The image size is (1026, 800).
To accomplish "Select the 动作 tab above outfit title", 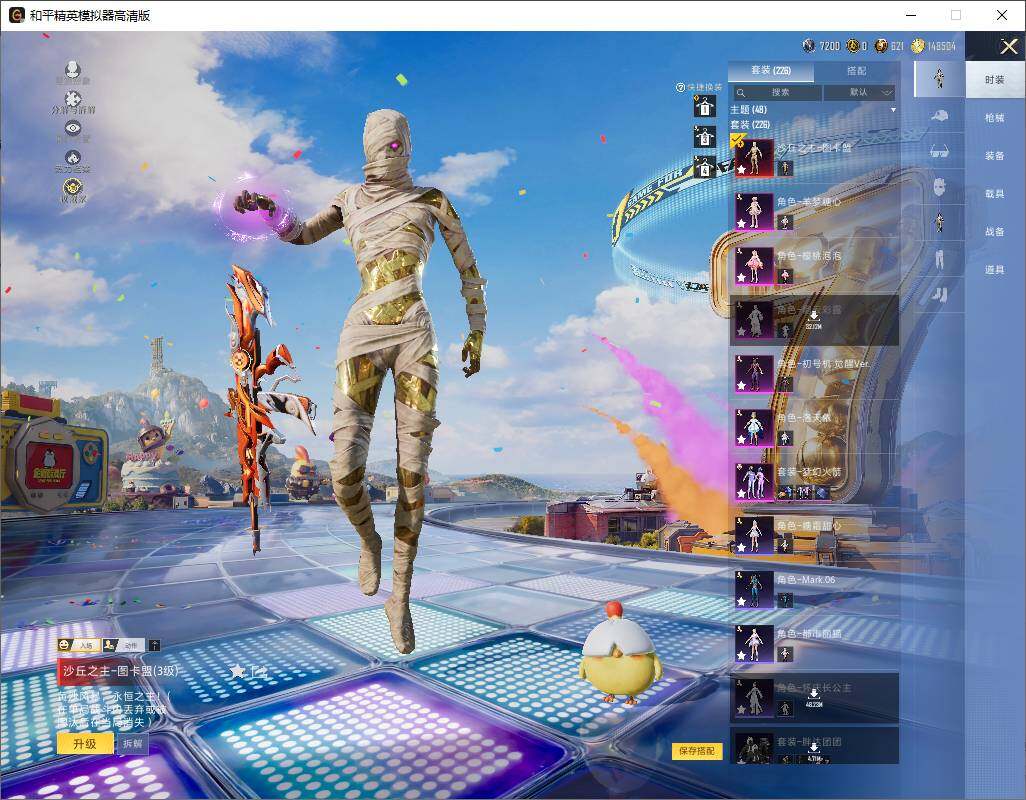I will point(122,646).
